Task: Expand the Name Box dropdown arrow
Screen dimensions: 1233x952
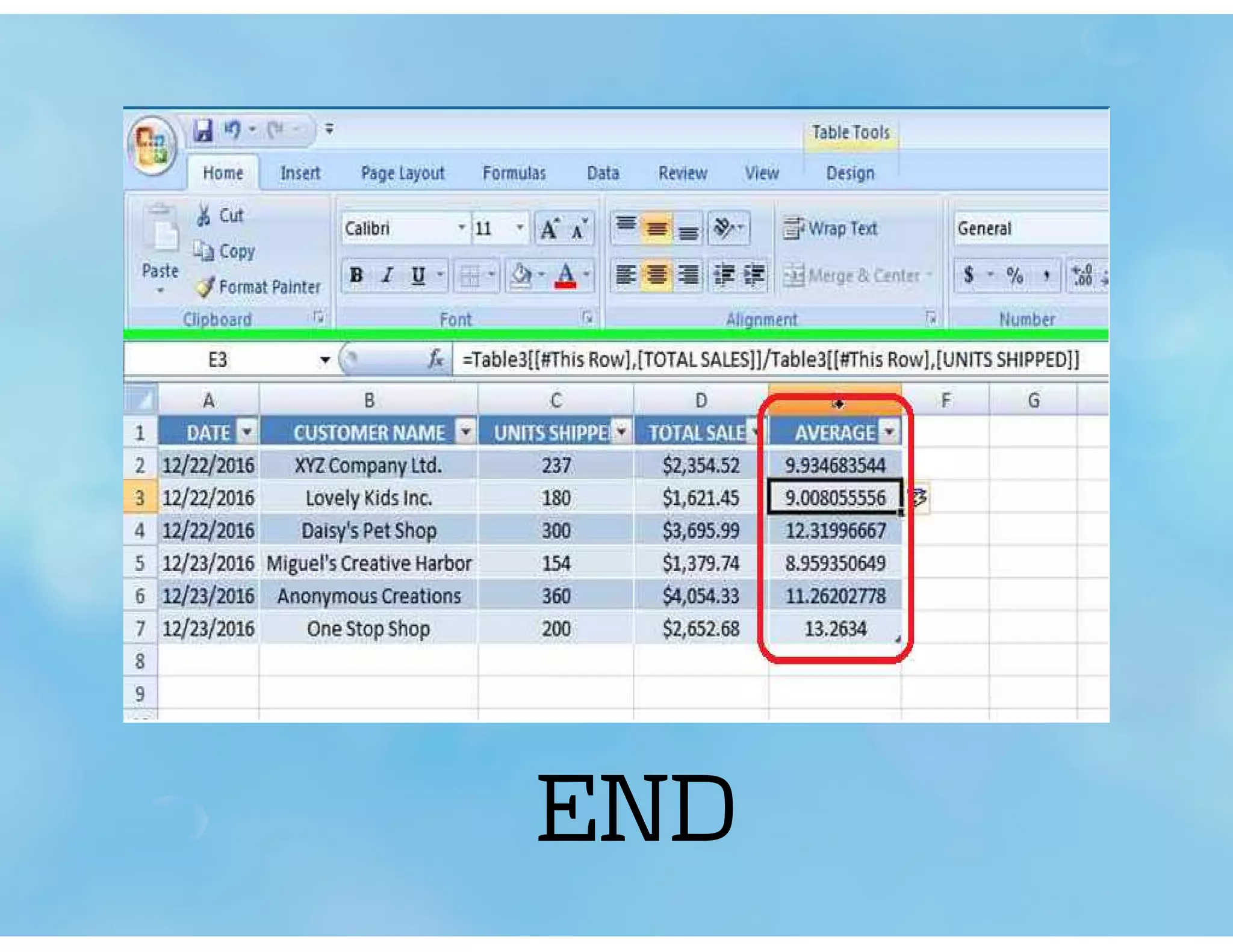Action: click(325, 360)
